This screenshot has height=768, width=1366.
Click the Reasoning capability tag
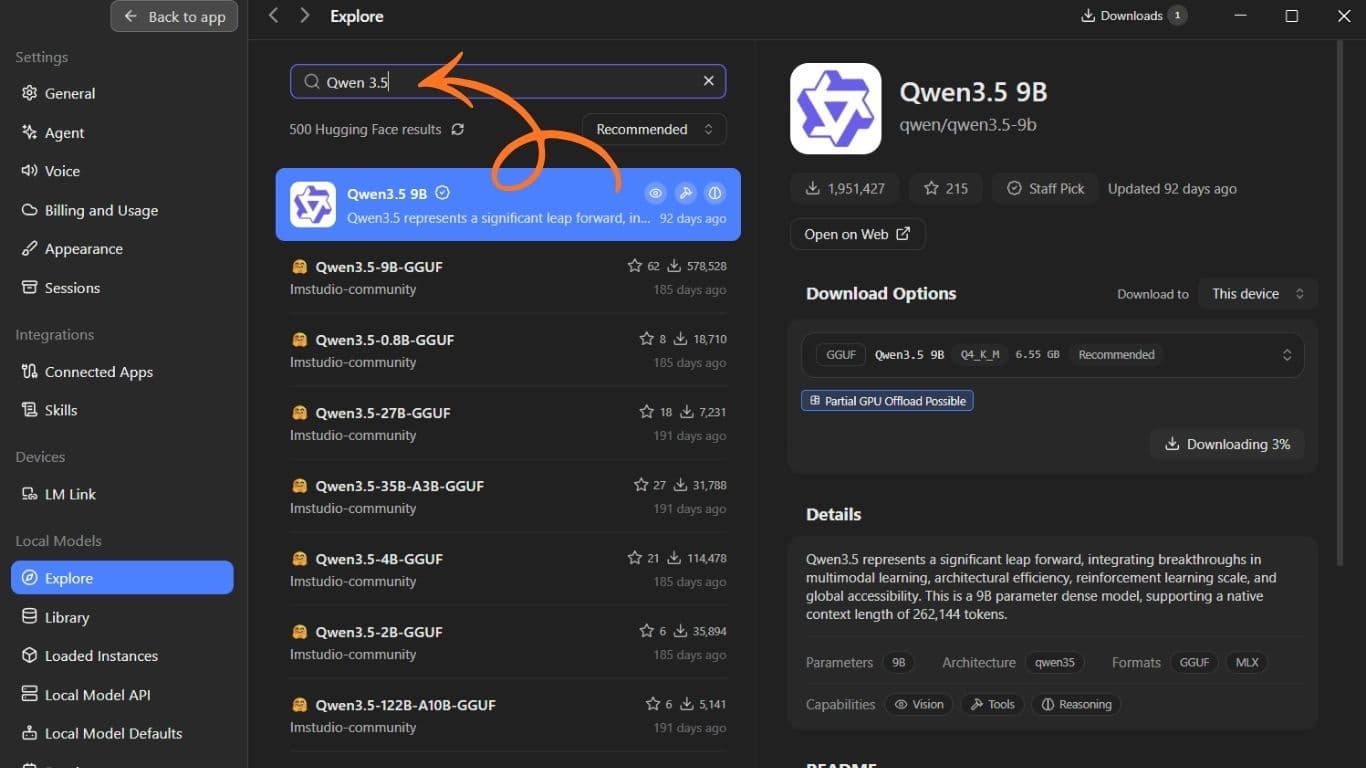pyautogui.click(x=1076, y=704)
